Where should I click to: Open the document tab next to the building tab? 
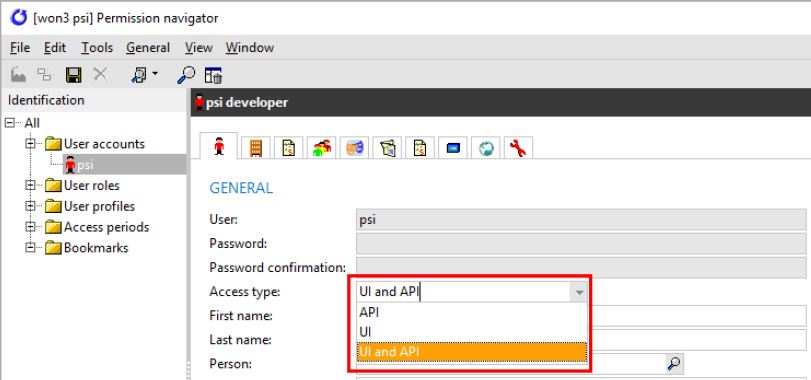click(x=288, y=148)
